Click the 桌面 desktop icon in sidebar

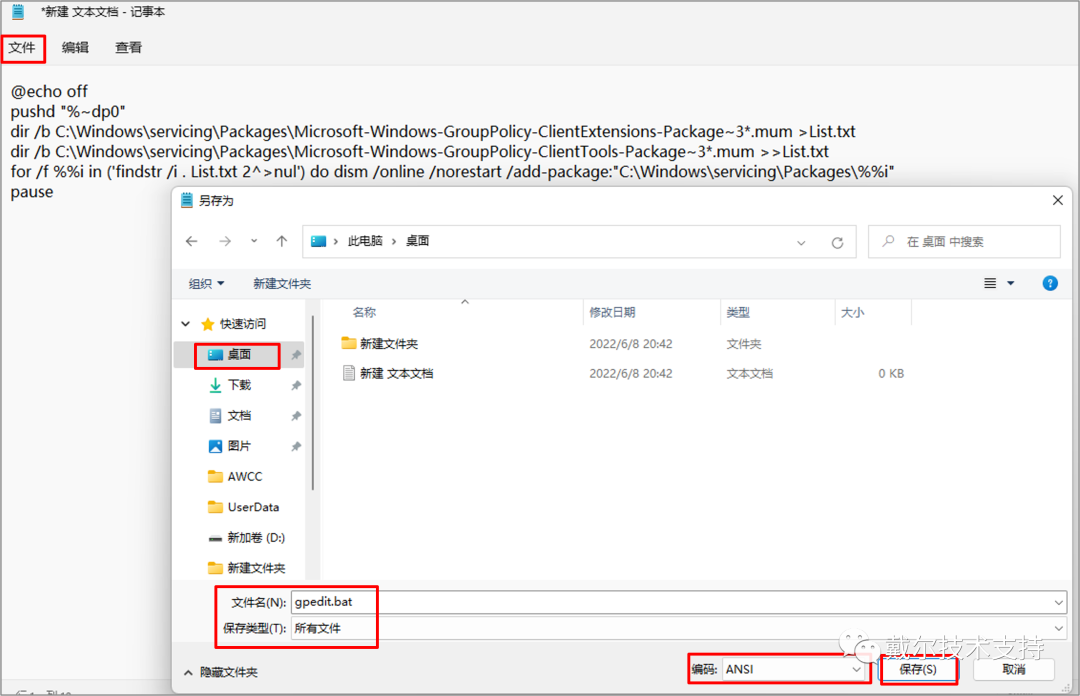click(216, 354)
